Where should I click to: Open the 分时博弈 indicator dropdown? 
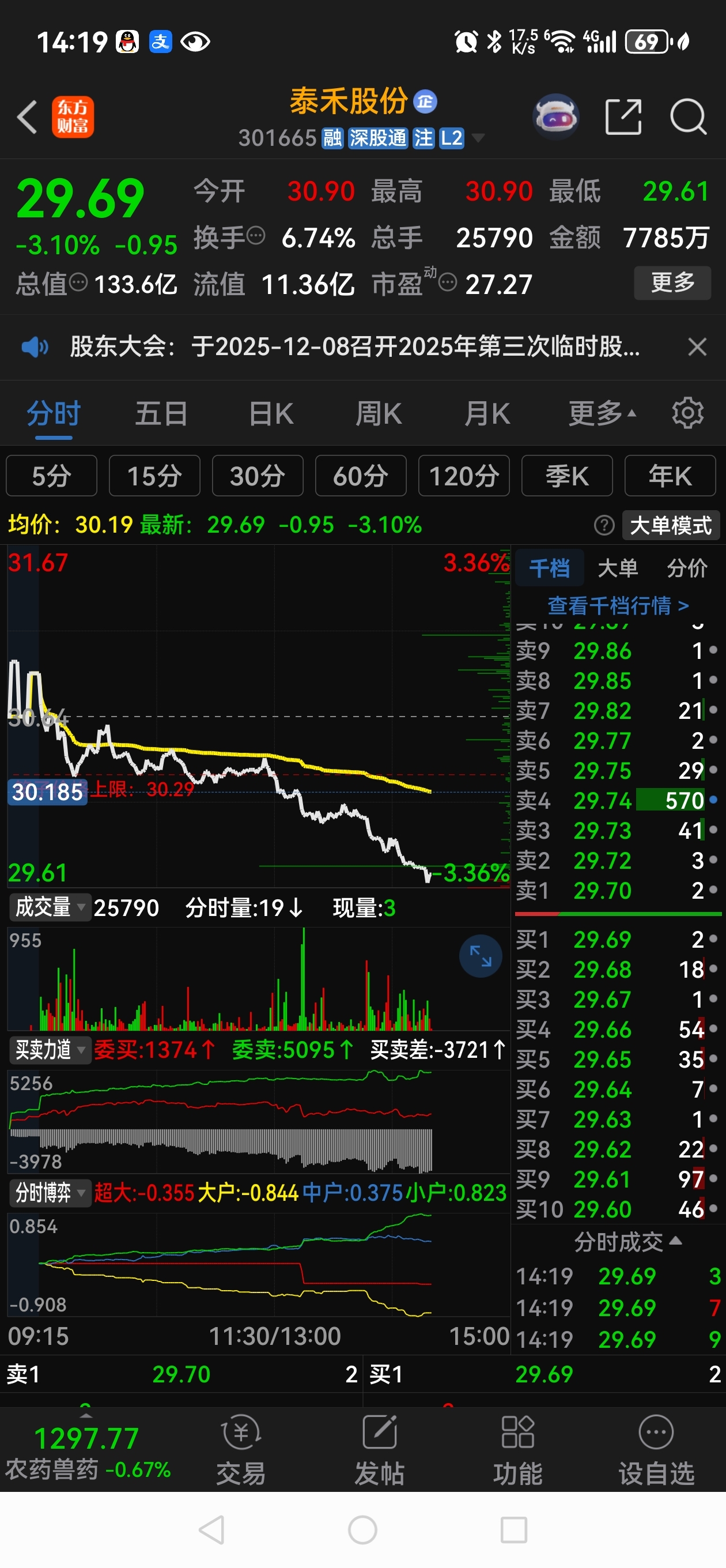(50, 1193)
